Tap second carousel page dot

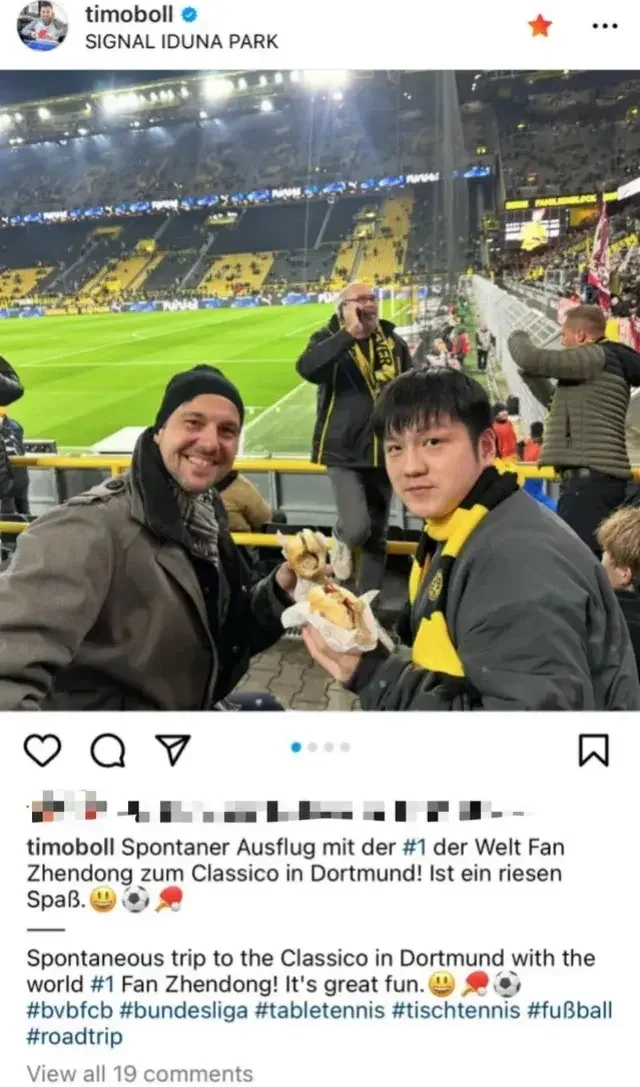[x=313, y=747]
